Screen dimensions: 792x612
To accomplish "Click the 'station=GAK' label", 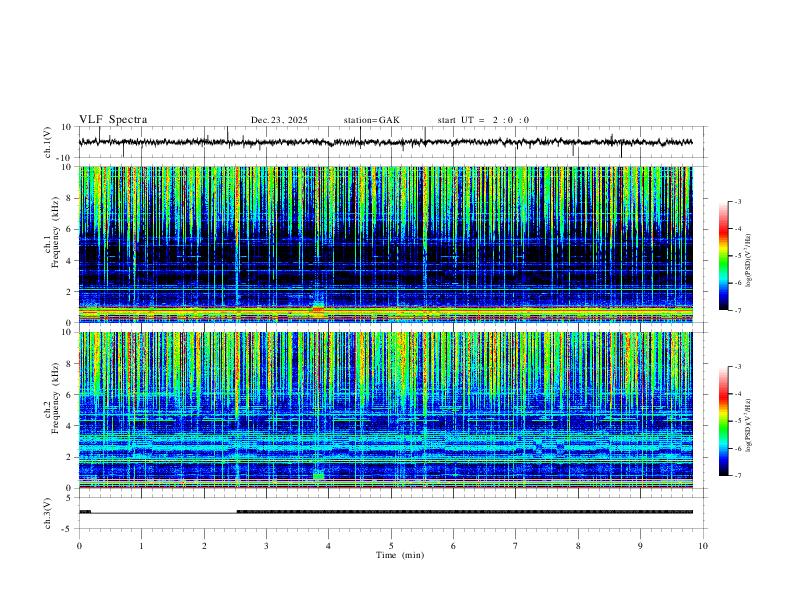I will (371, 120).
